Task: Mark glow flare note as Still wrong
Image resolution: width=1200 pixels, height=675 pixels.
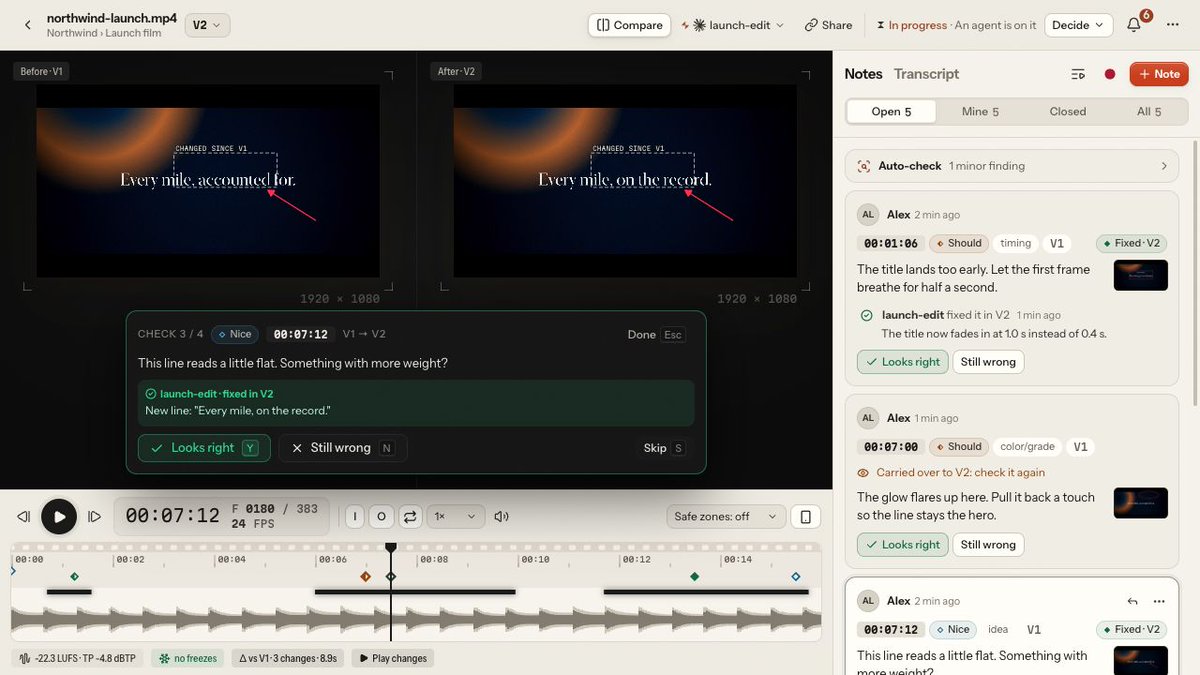Action: tap(988, 545)
